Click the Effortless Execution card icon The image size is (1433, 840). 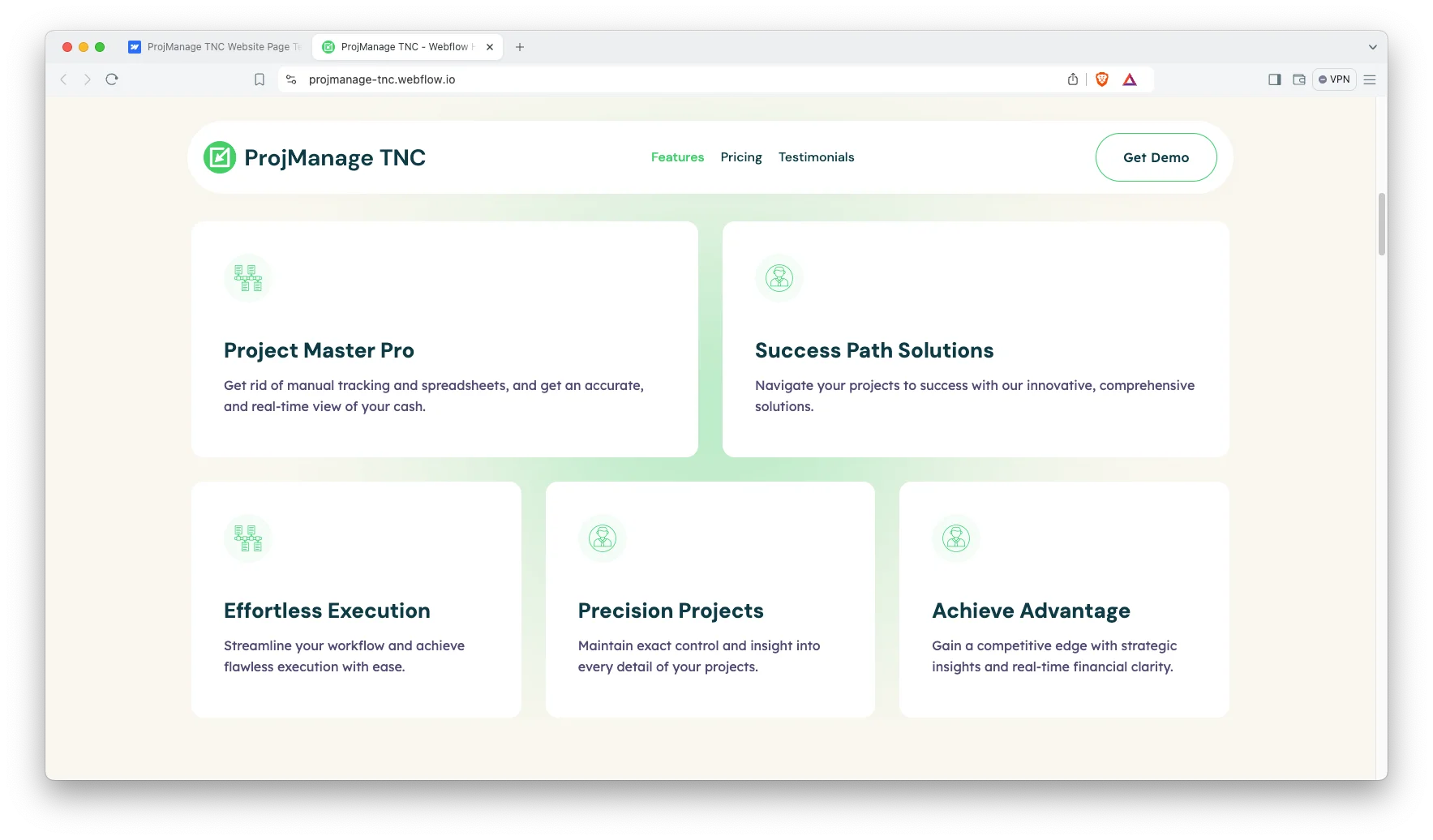[248, 538]
